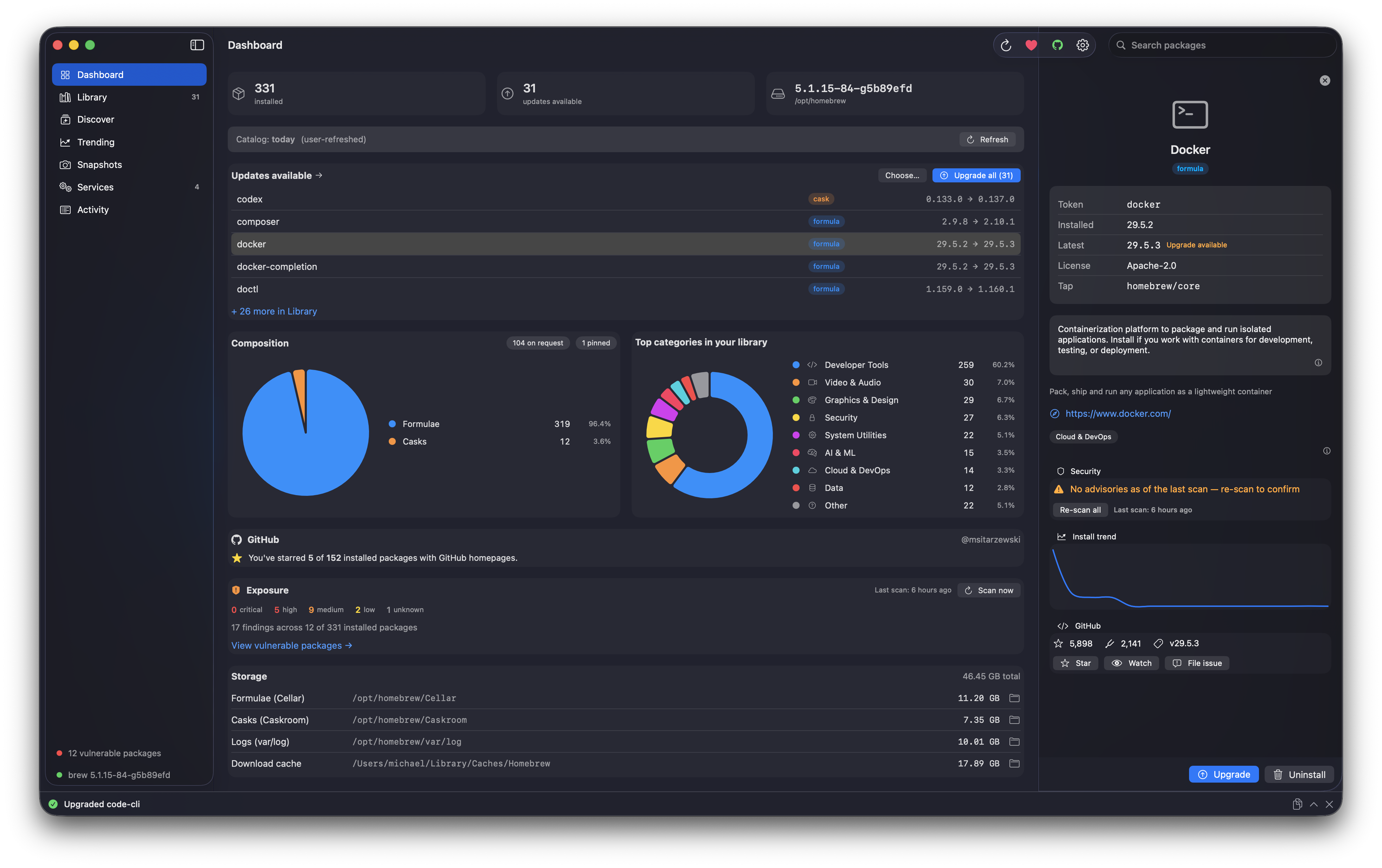Screen dimensions: 1382x868
Task: Open the Download cache folder icon
Action: 1014,764
